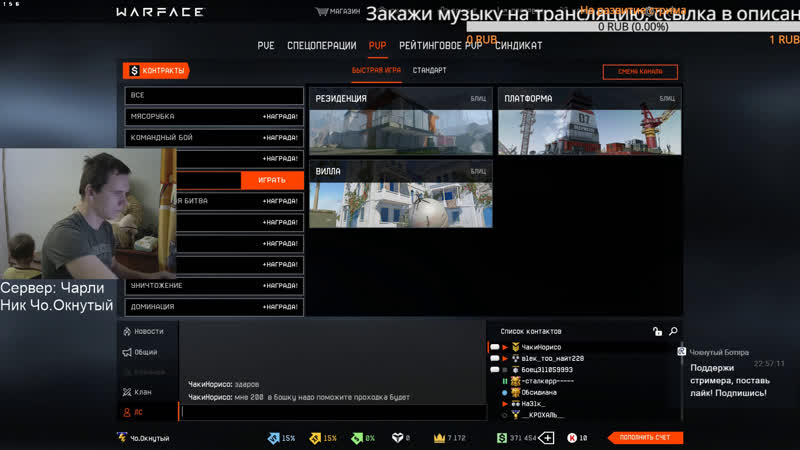Choose the Вилла map thumbnail
This screenshot has height=450, width=800.
[401, 194]
